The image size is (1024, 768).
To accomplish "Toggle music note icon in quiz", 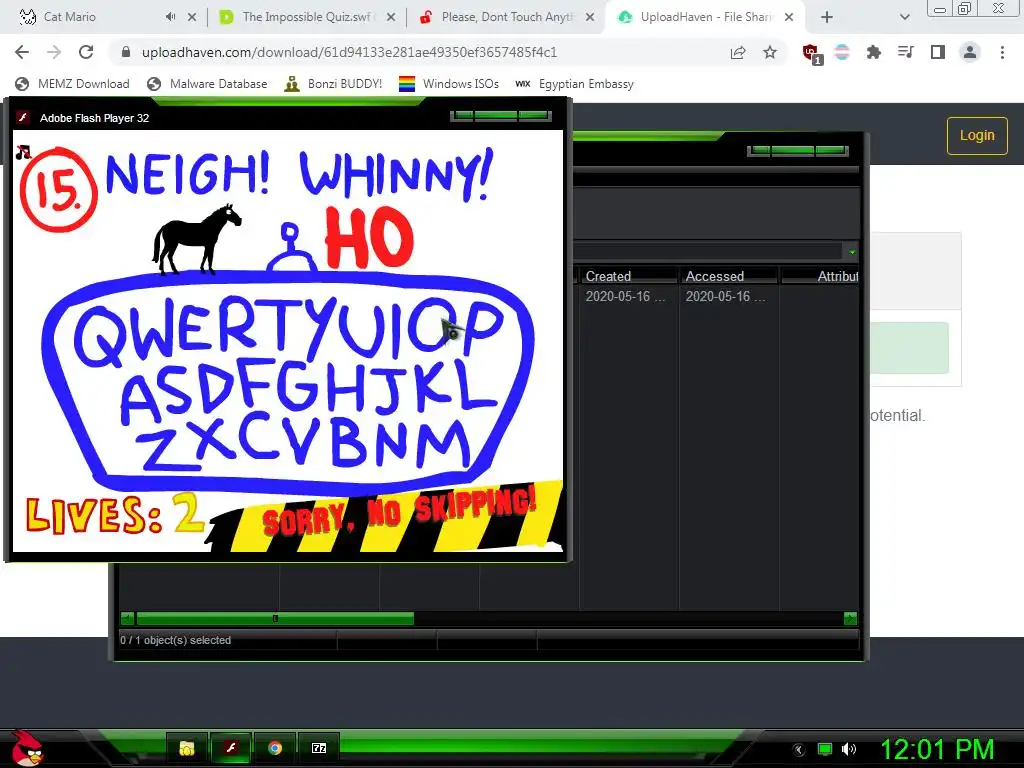I will point(23,153).
